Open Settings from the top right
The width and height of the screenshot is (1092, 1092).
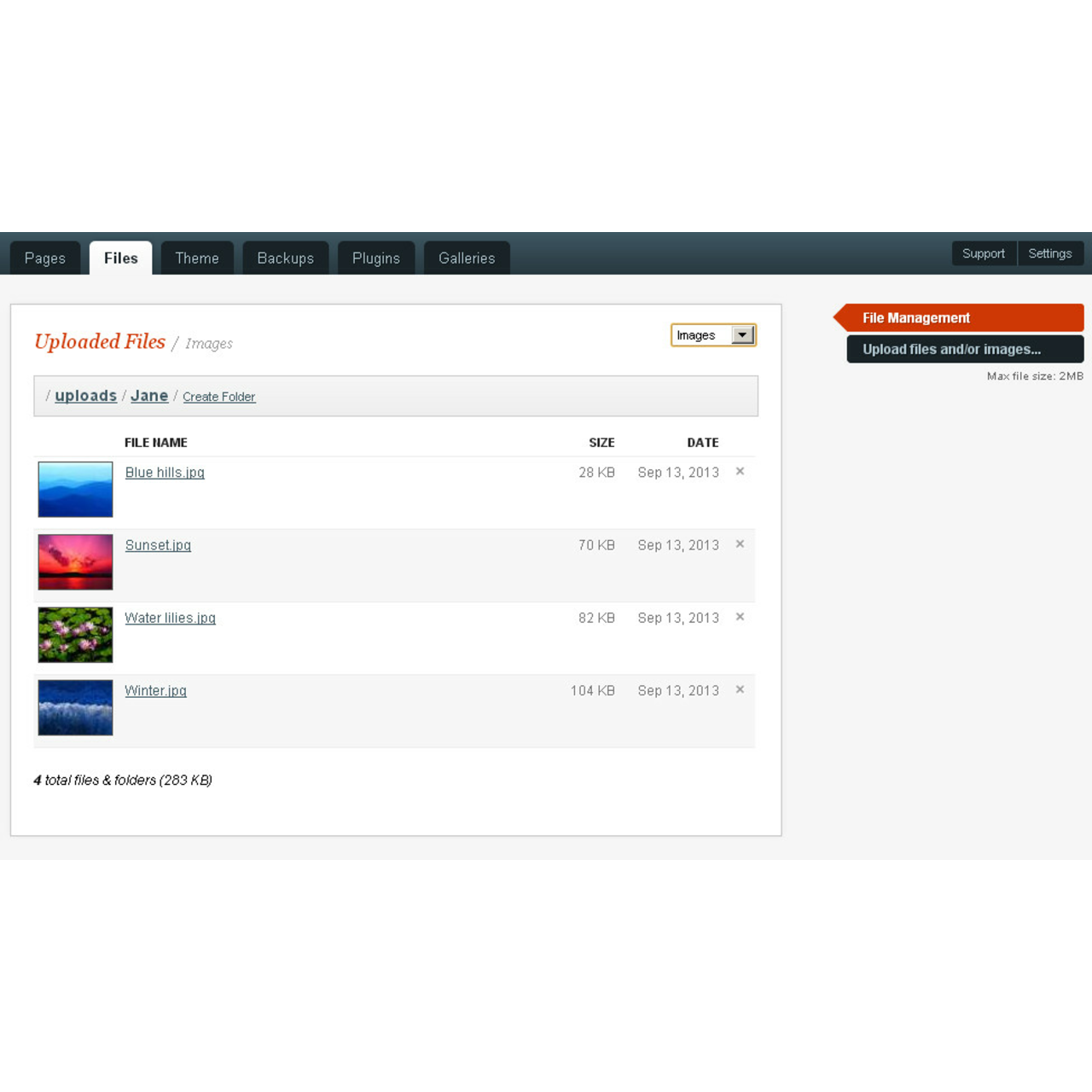[1050, 253]
